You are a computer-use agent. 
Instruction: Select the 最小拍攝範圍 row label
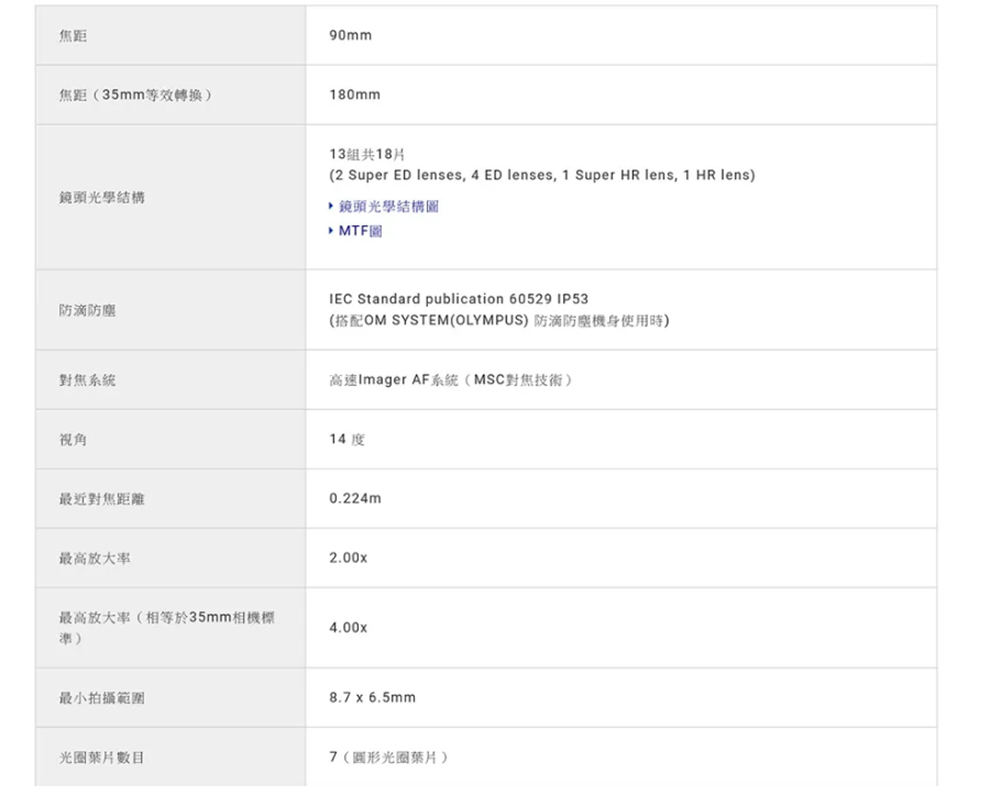click(102, 697)
